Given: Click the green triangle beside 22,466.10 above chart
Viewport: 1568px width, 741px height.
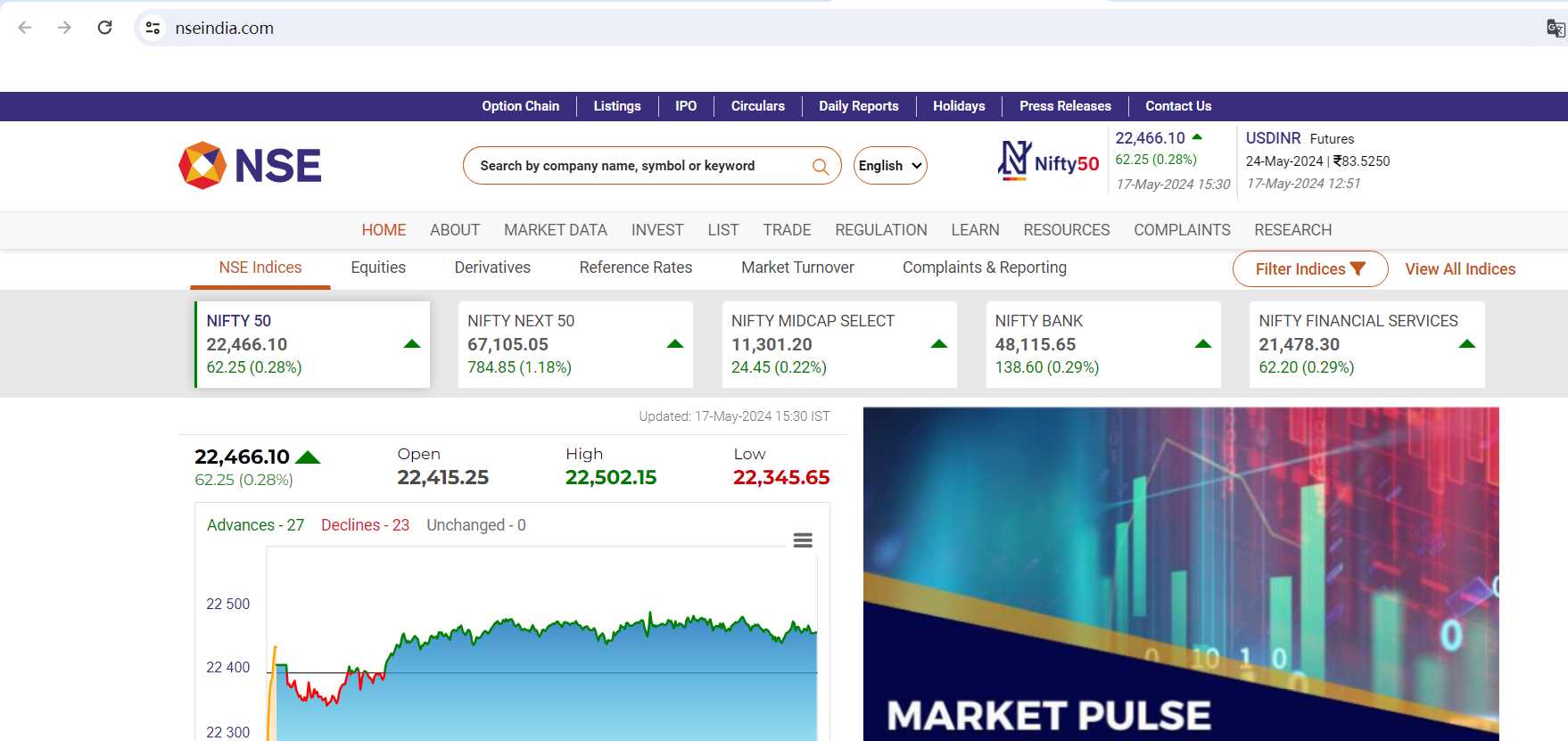Looking at the screenshot, I should tap(308, 457).
